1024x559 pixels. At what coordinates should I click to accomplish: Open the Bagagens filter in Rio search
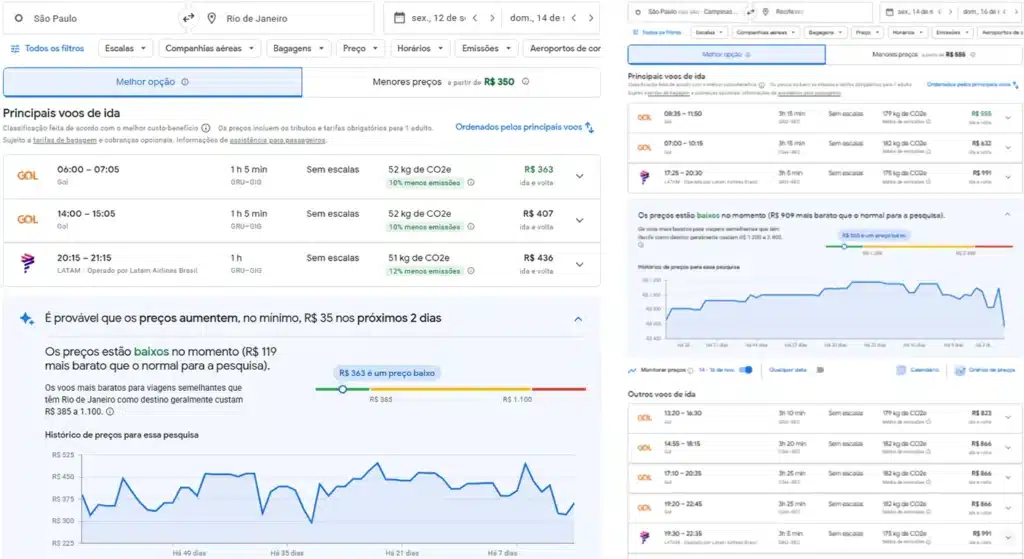pyautogui.click(x=299, y=48)
